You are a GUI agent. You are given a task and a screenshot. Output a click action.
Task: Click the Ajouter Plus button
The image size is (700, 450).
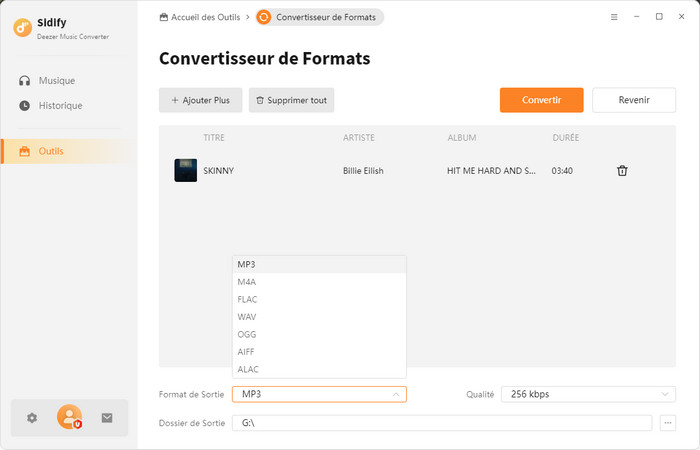tap(200, 100)
